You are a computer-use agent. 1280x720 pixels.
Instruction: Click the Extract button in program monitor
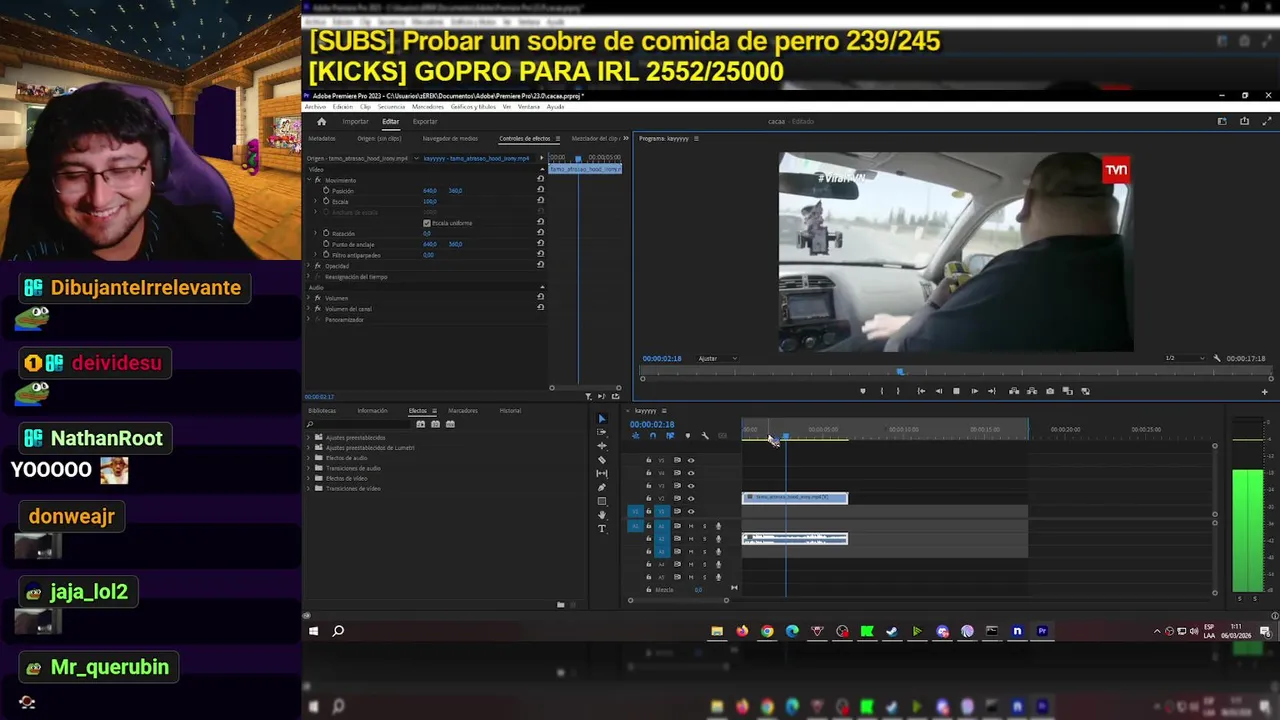click(1032, 391)
